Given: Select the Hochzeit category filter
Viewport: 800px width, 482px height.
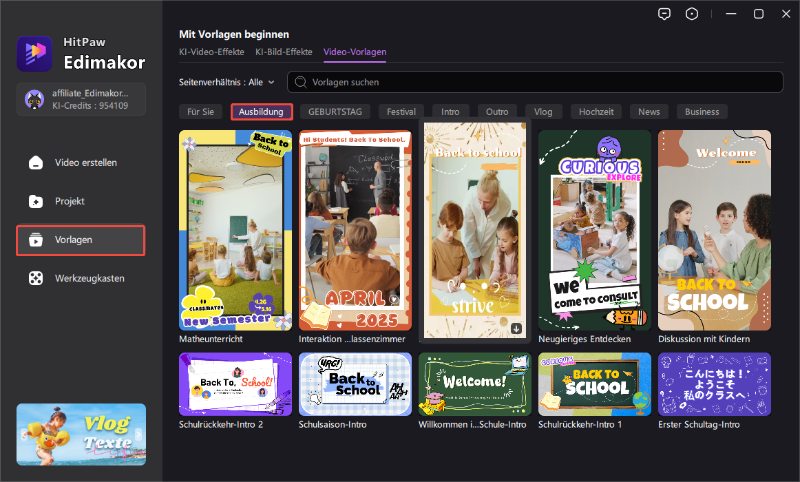Looking at the screenshot, I should [x=596, y=112].
